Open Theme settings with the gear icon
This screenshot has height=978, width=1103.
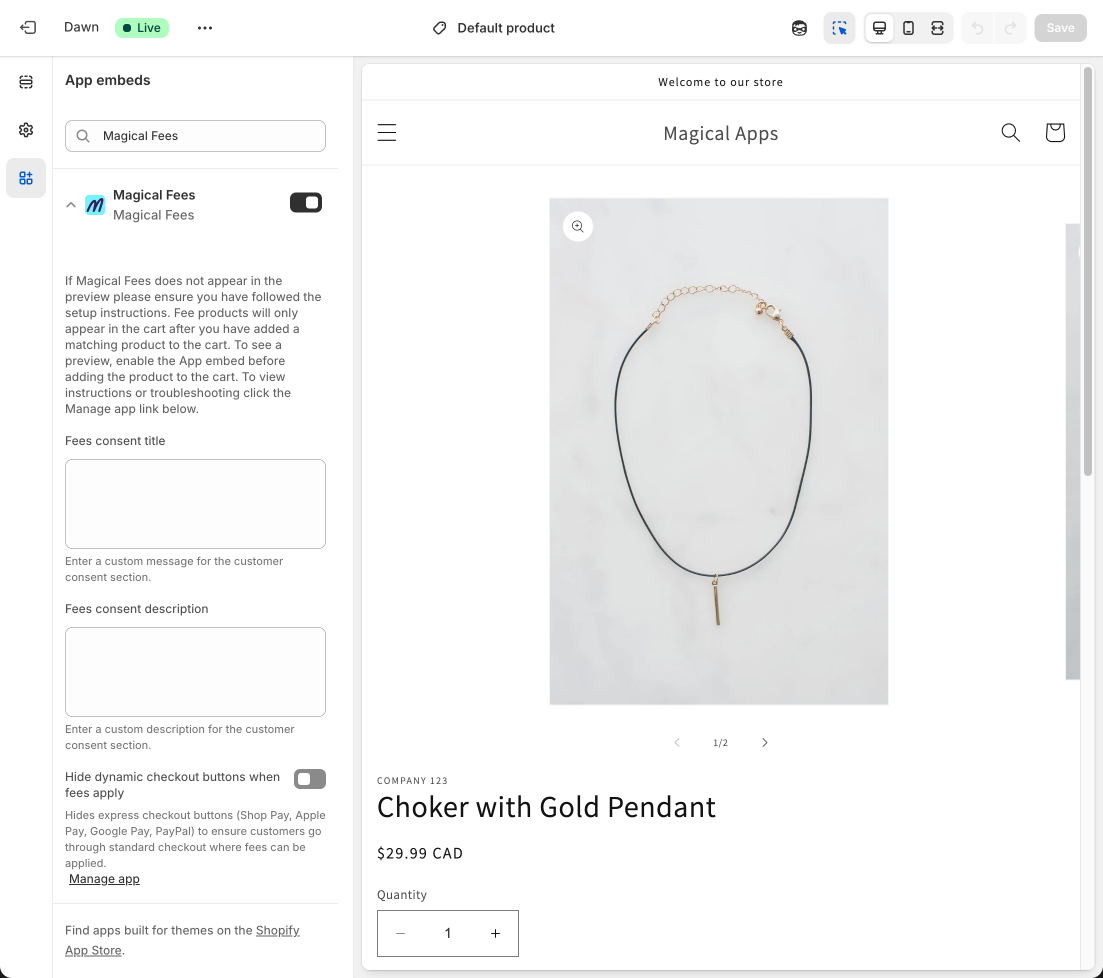click(26, 130)
